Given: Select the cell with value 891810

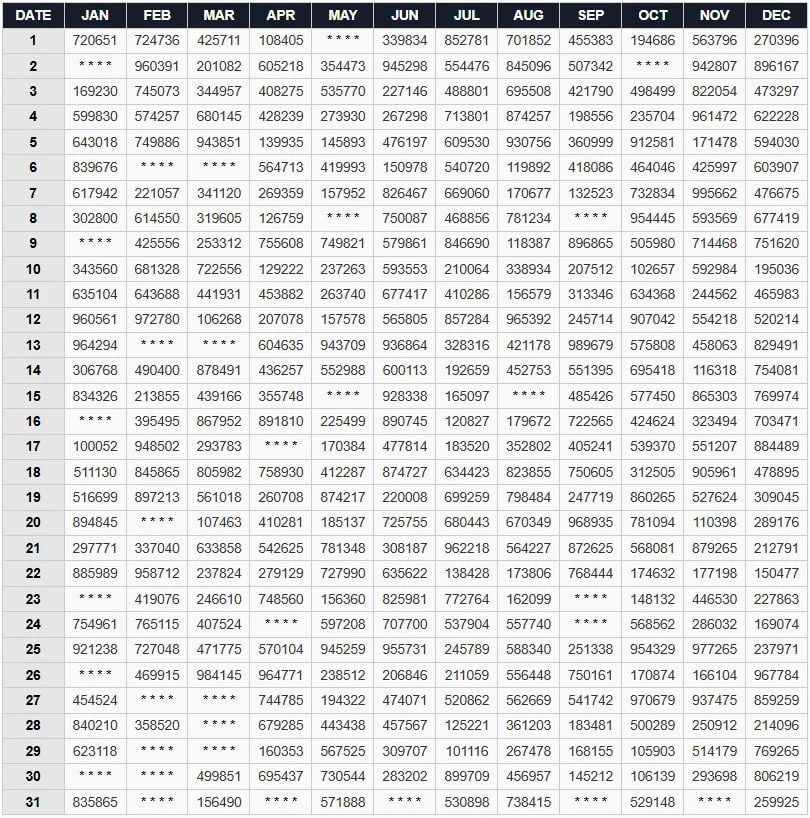Looking at the screenshot, I should point(281,422).
